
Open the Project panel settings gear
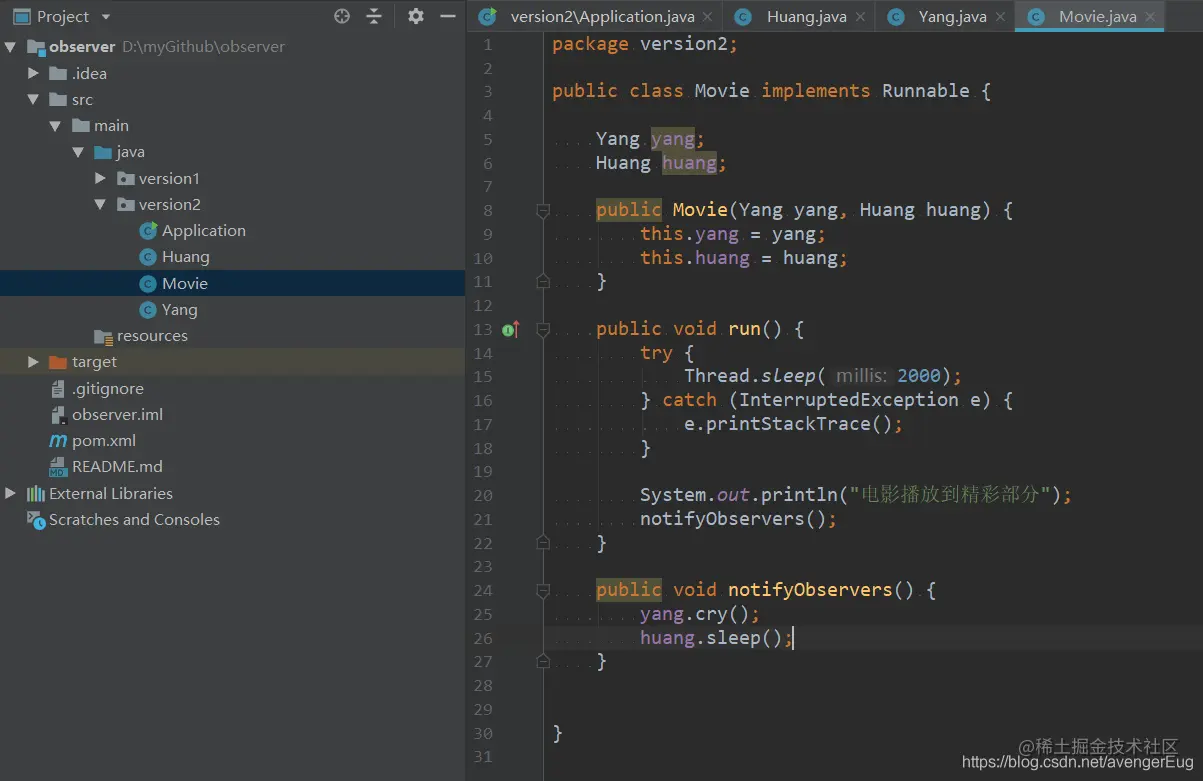pos(416,16)
